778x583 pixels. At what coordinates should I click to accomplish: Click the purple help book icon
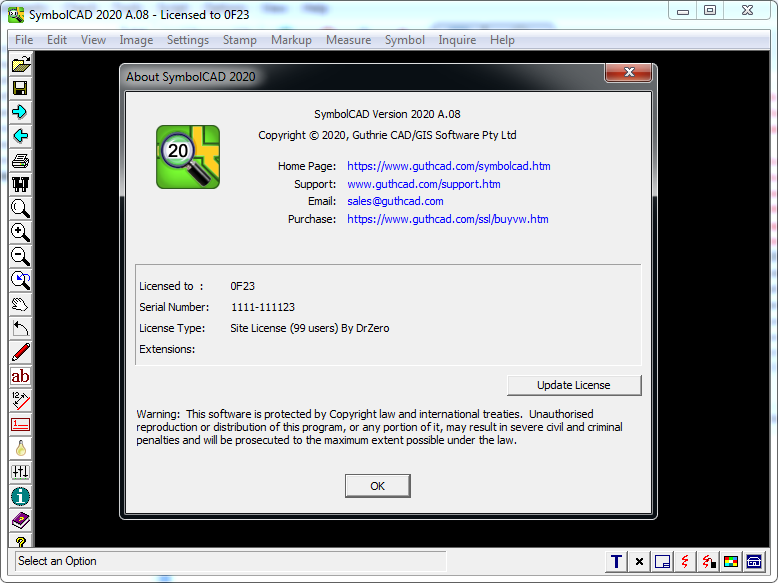(21, 520)
